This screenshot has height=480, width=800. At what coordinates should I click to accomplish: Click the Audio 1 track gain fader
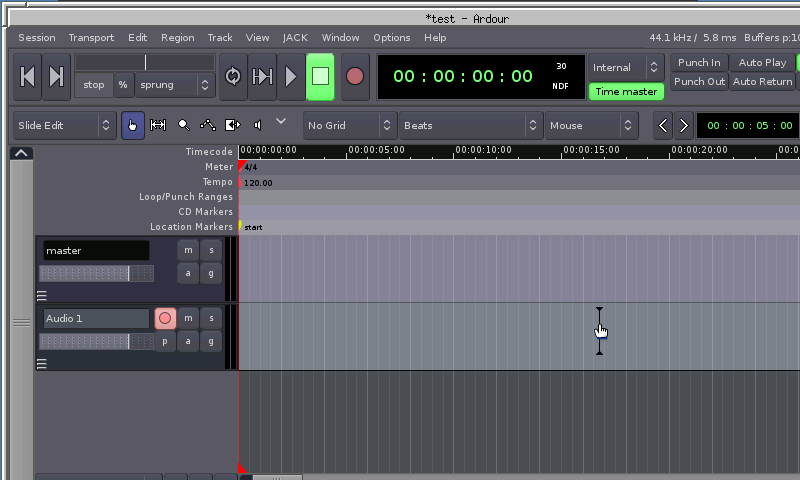click(96, 341)
